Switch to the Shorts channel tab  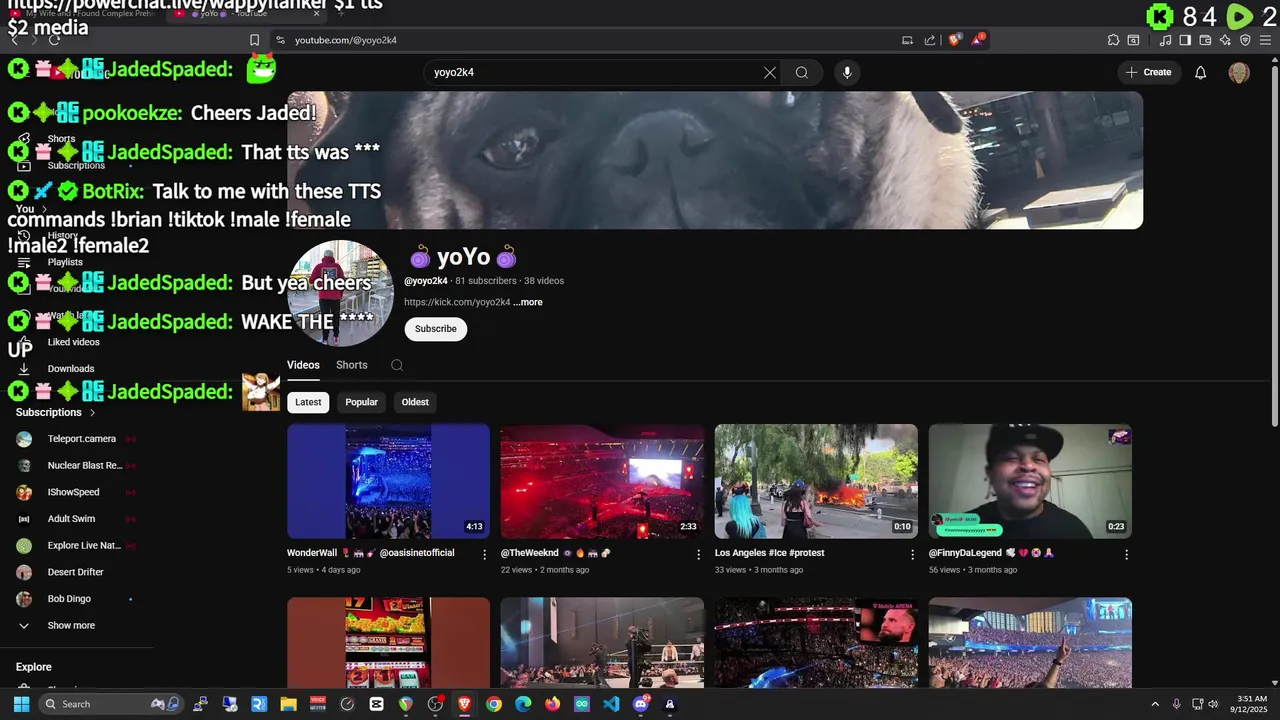point(352,365)
